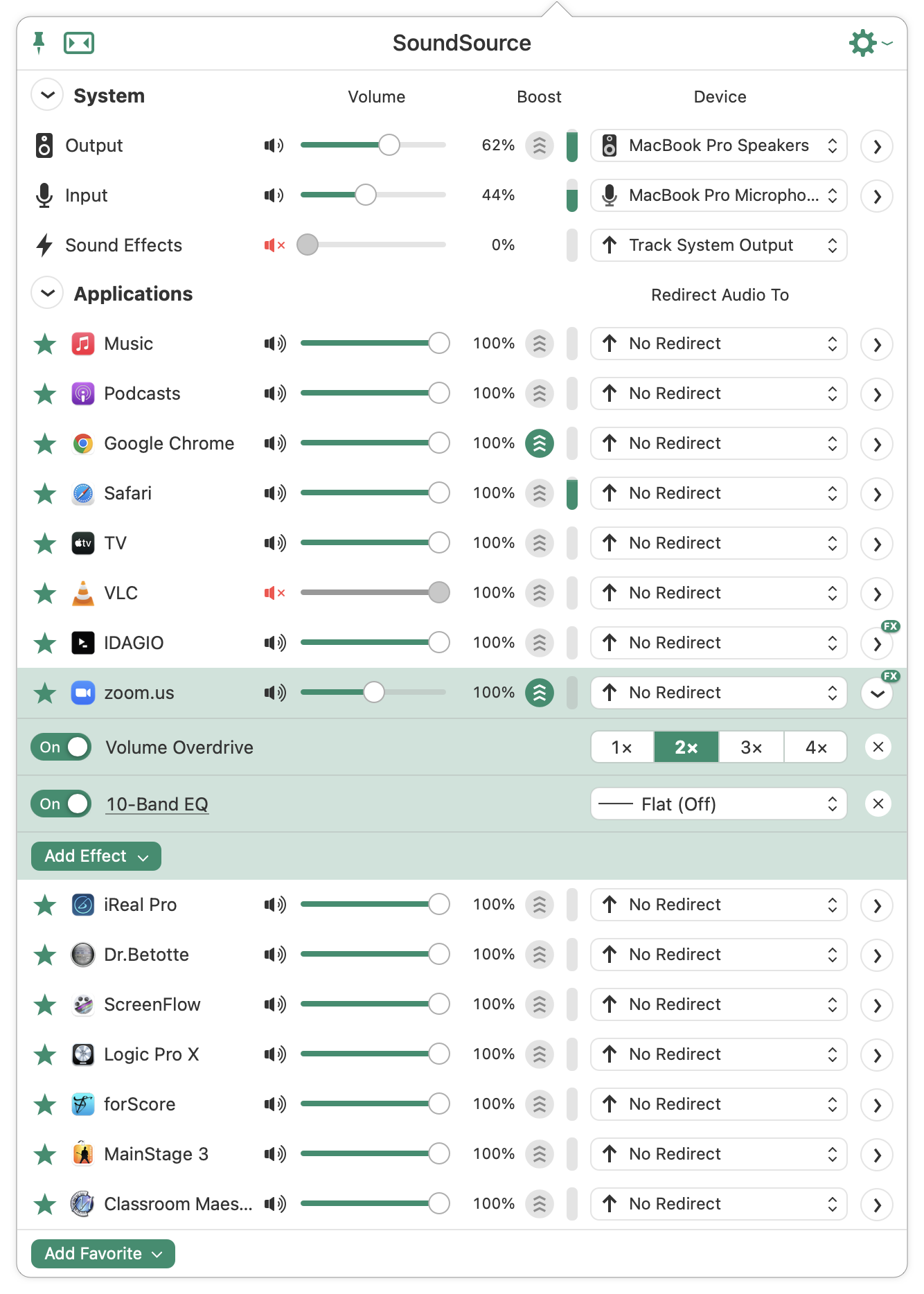
Task: Open the 10-Band EQ editor link
Action: [x=157, y=804]
